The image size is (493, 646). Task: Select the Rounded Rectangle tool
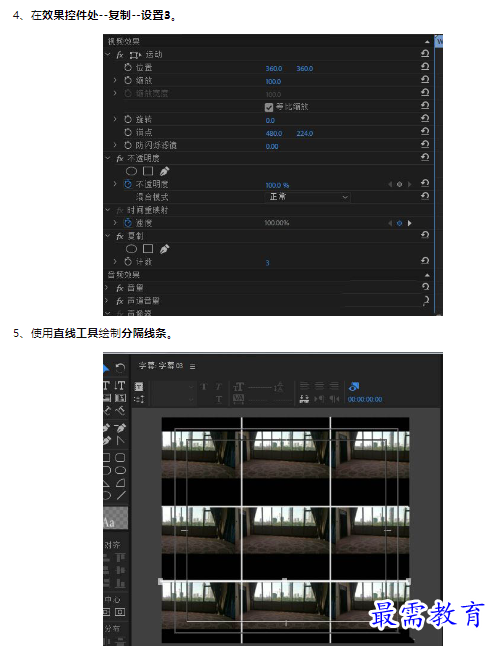coord(120,457)
